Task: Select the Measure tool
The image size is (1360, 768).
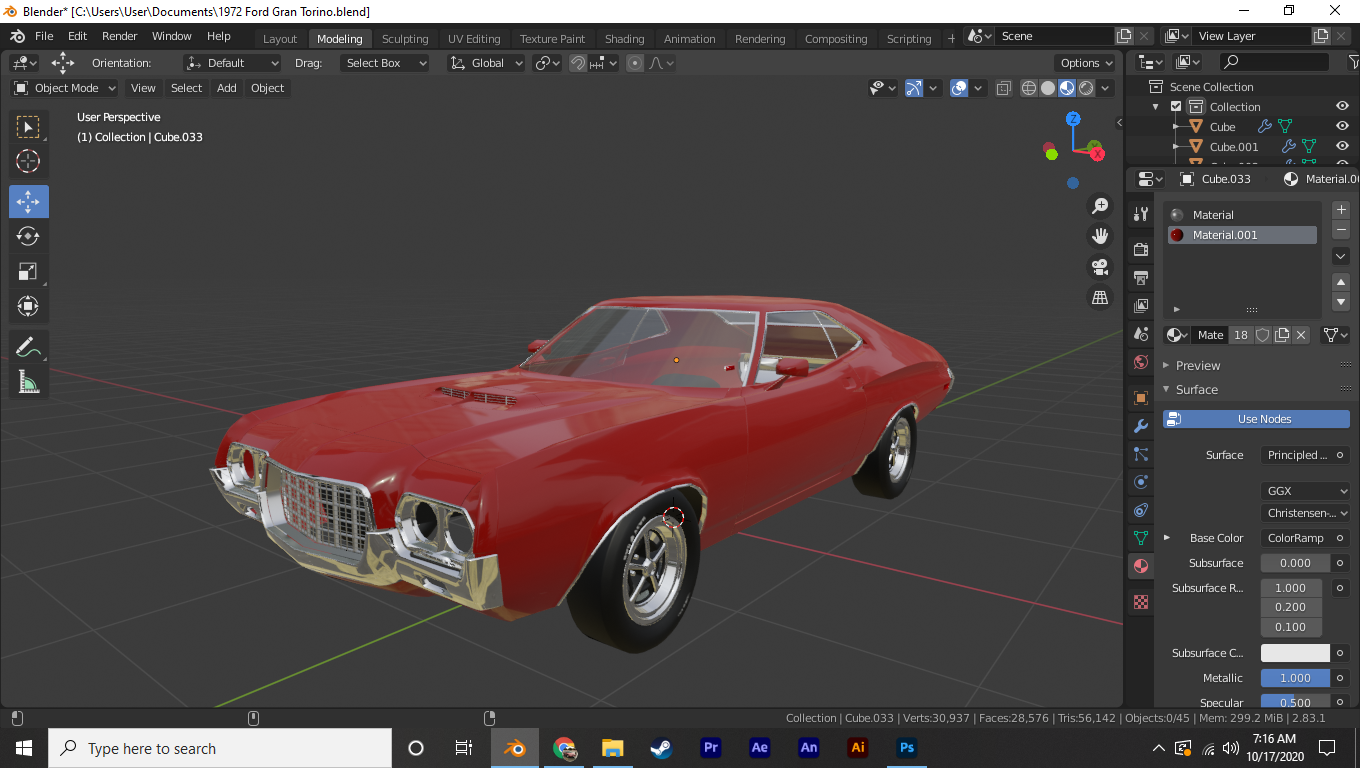Action: pos(28,381)
